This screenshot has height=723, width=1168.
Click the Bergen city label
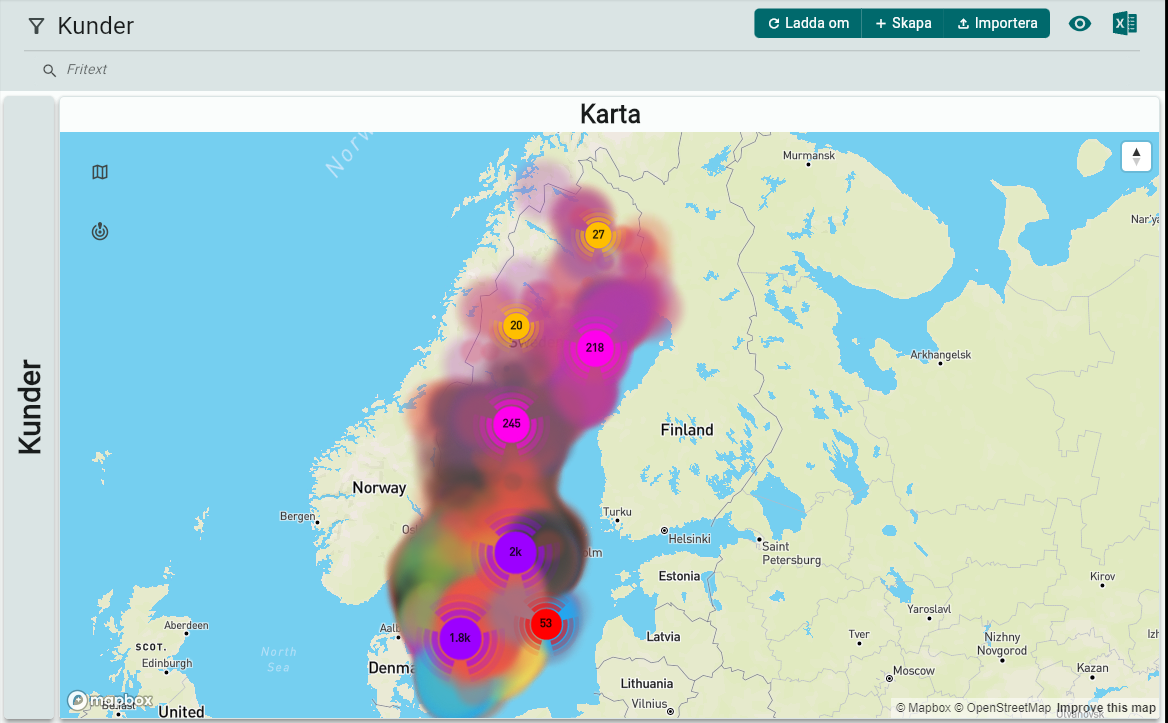coord(297,516)
